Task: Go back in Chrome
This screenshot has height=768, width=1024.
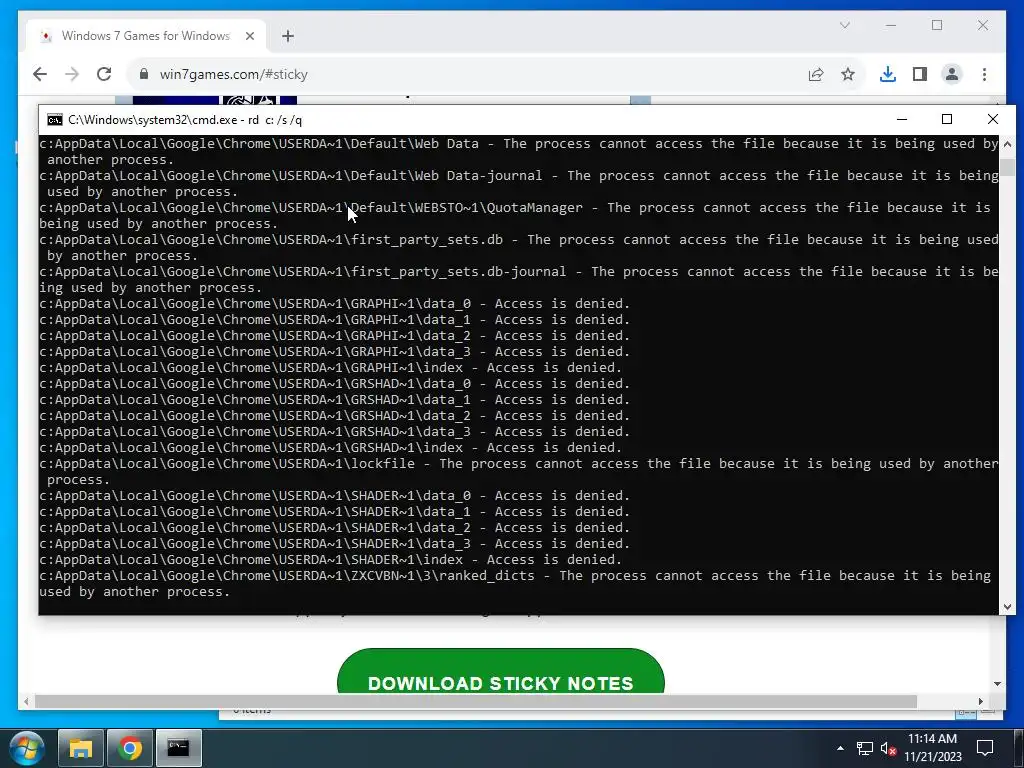Action: pyautogui.click(x=40, y=74)
